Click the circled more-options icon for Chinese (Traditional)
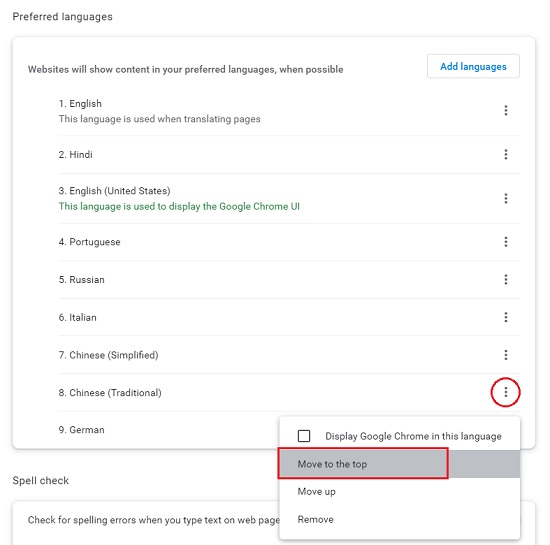This screenshot has width=550, height=545. coord(505,392)
